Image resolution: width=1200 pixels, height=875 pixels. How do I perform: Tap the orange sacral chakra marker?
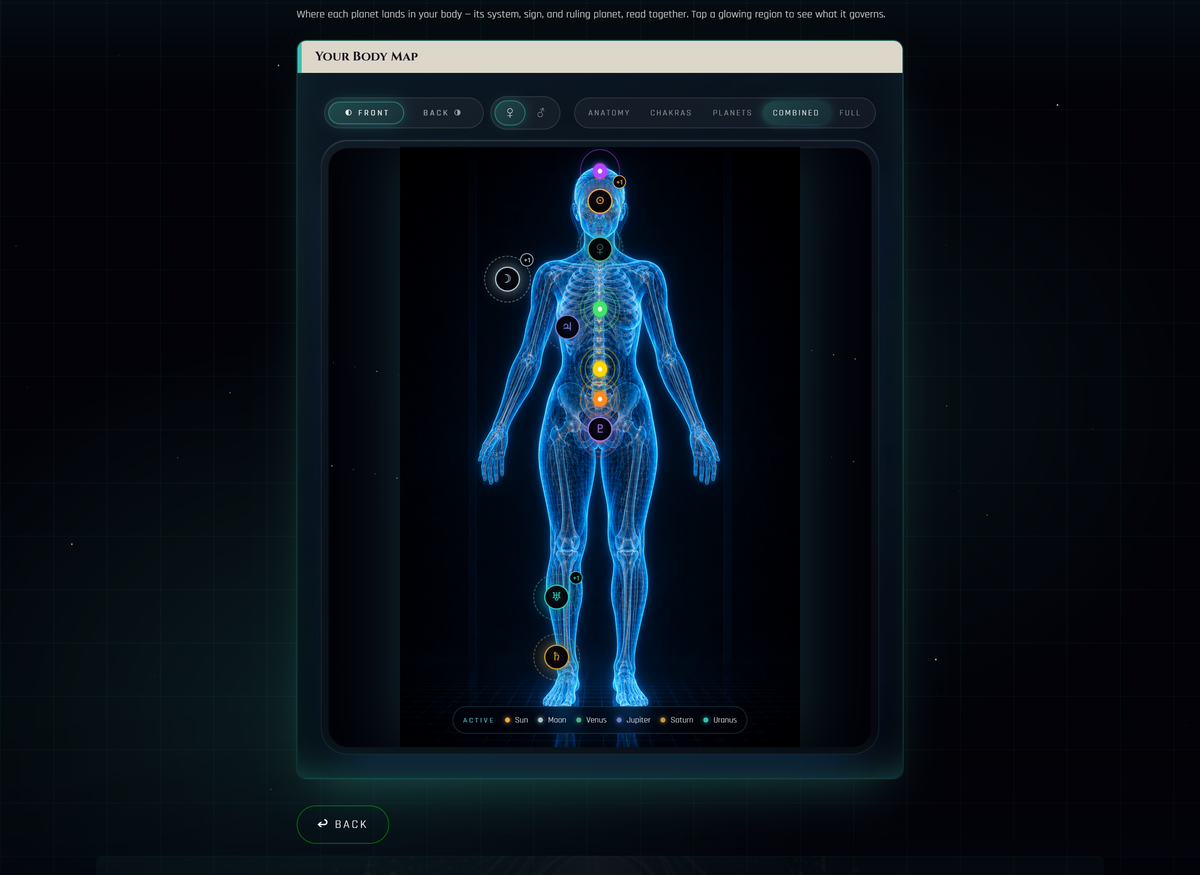tap(600, 399)
